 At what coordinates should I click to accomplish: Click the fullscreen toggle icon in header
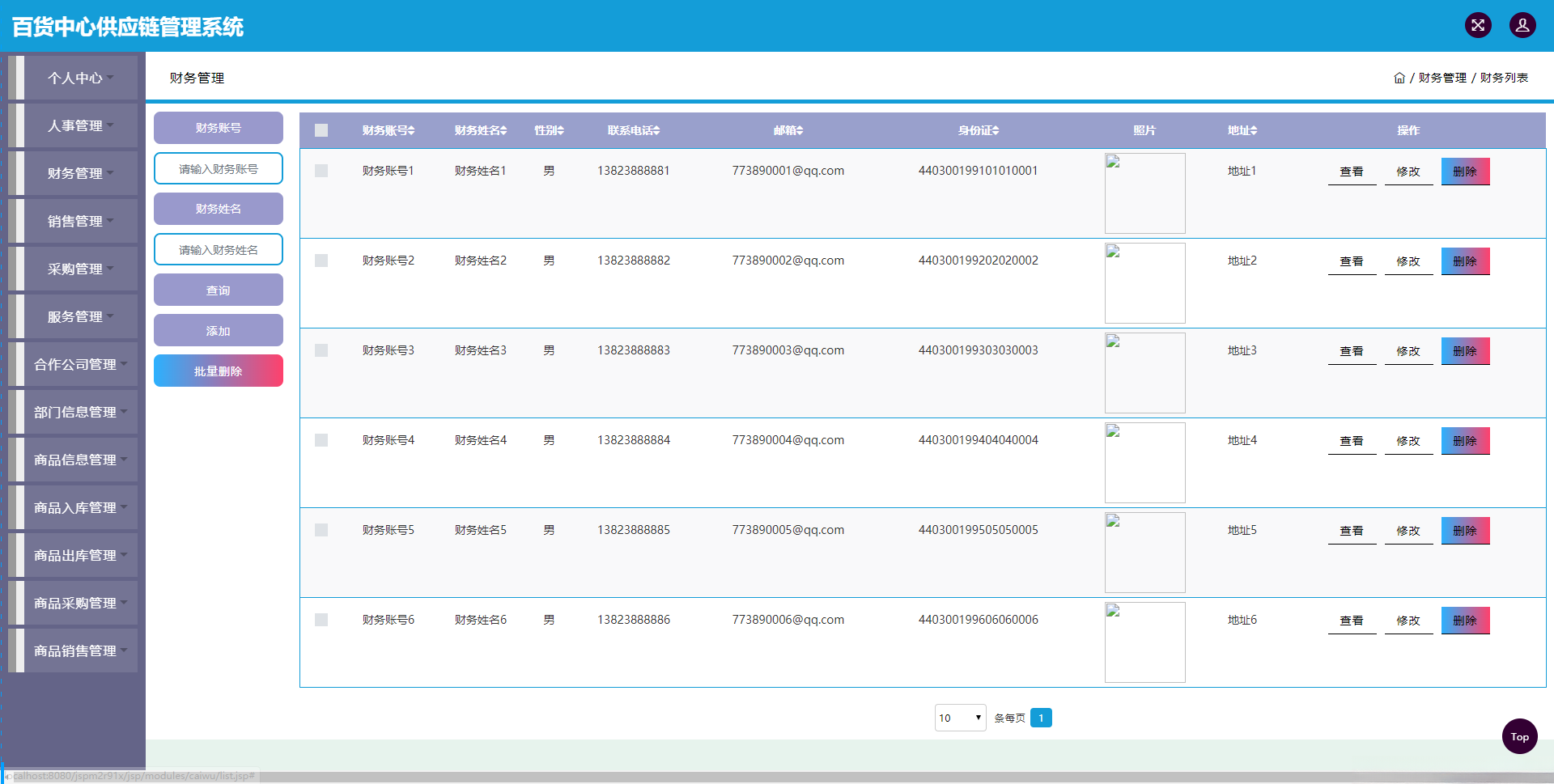[1478, 25]
